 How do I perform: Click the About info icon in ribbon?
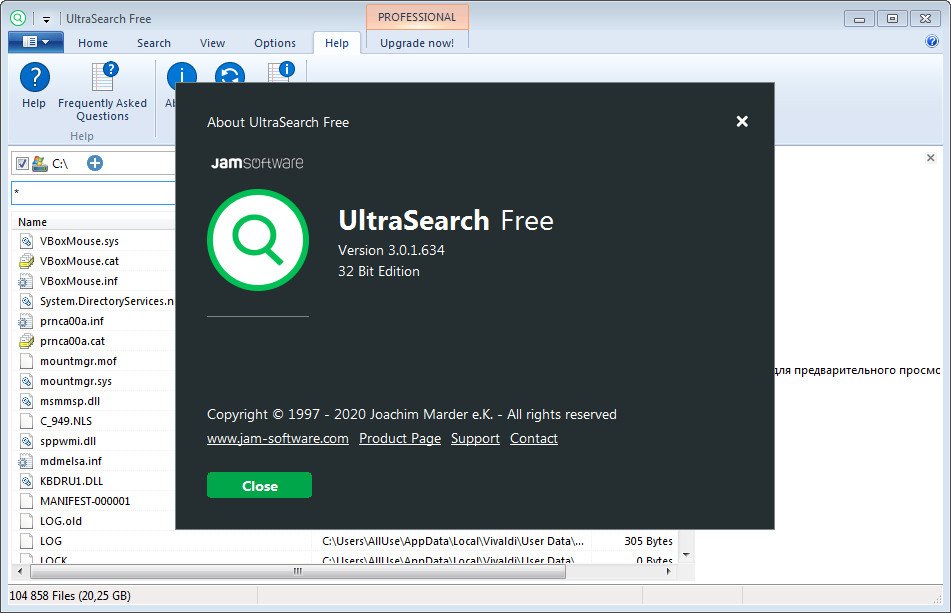point(181,74)
